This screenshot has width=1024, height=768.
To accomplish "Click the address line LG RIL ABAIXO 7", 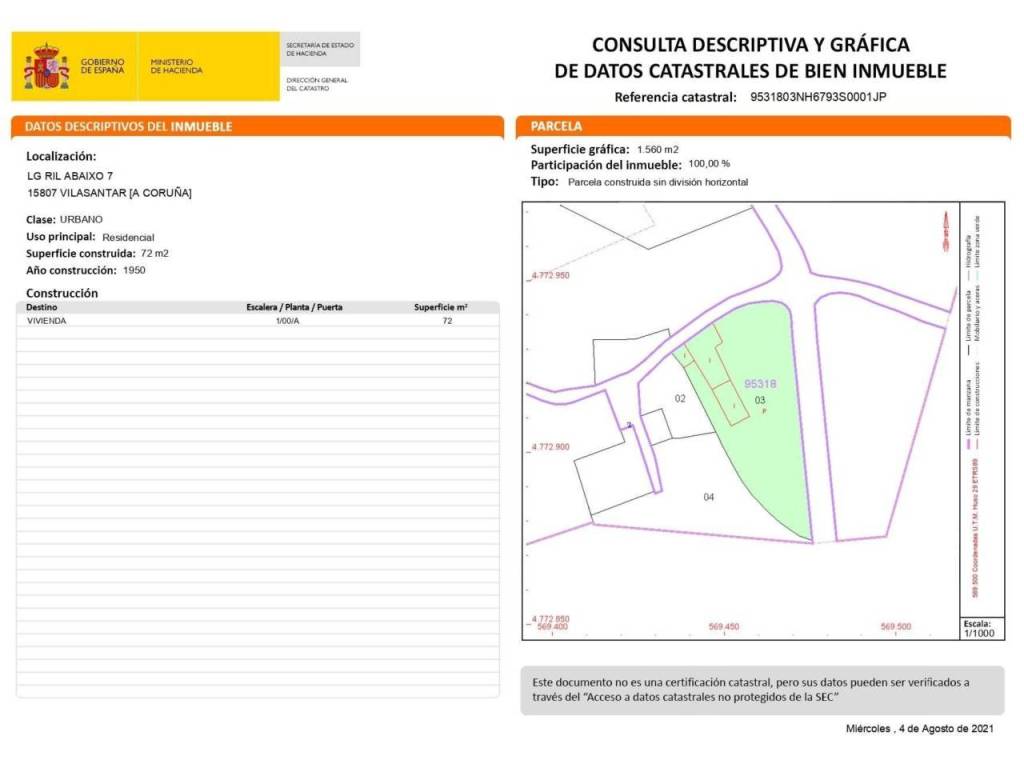I will pos(70,176).
